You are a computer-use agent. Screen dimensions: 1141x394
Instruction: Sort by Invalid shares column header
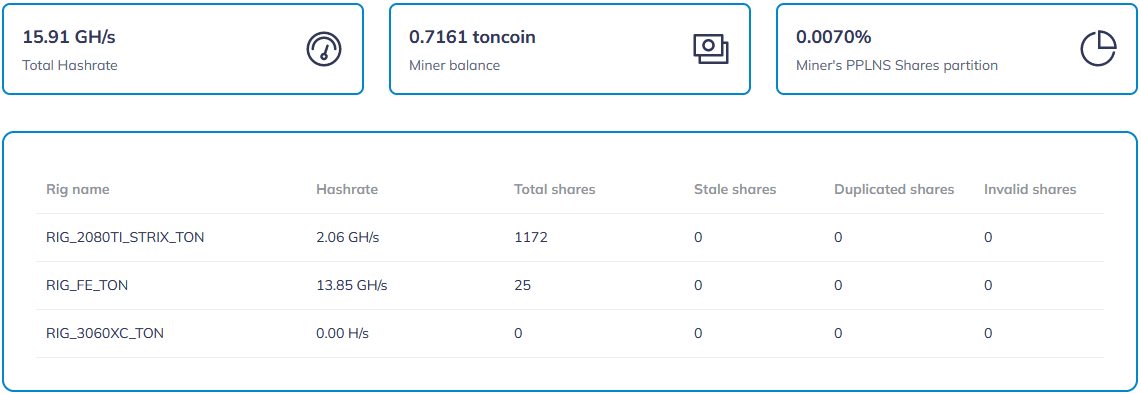point(1030,189)
